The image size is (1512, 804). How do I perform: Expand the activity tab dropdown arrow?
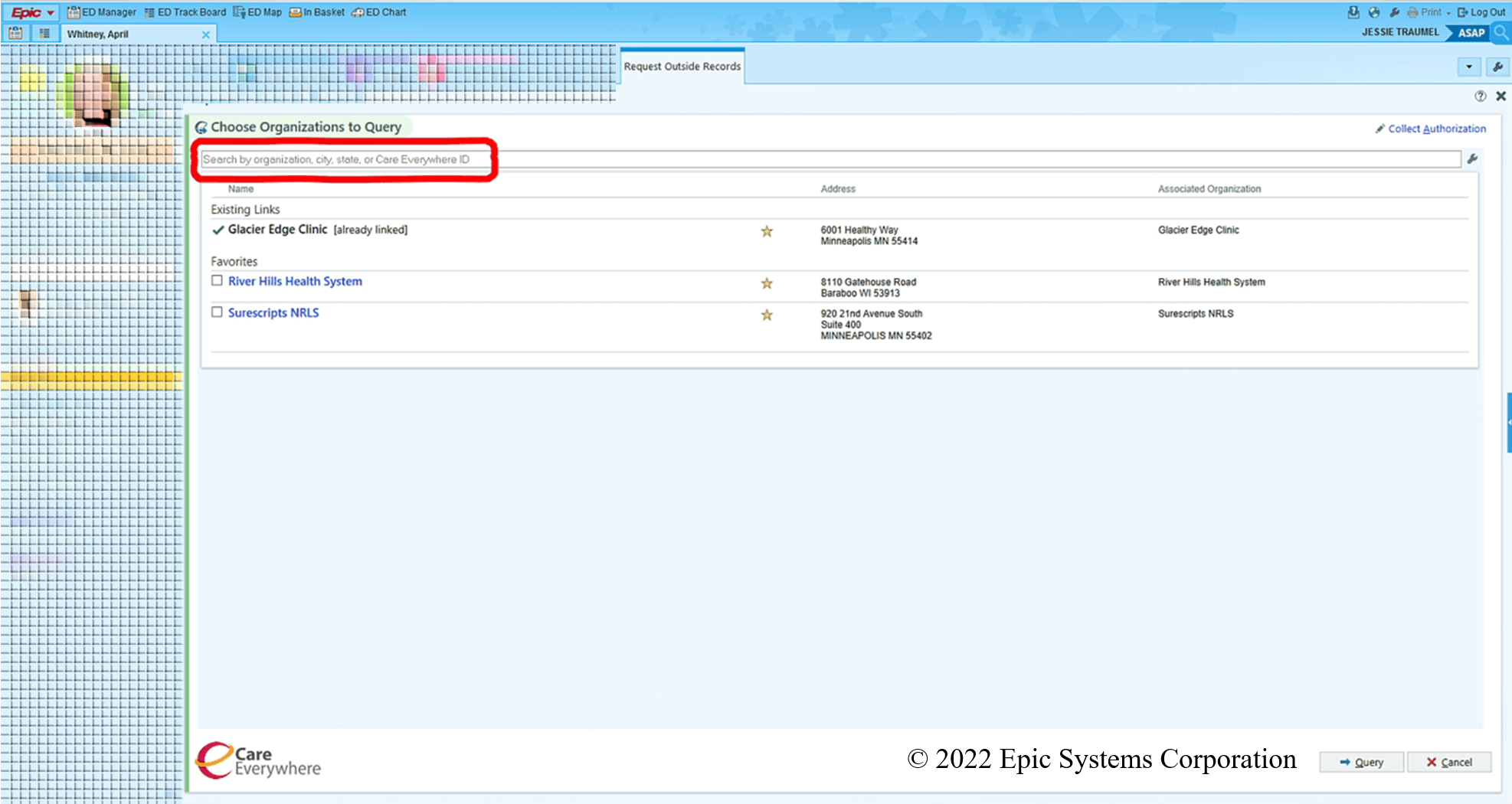click(x=1469, y=67)
